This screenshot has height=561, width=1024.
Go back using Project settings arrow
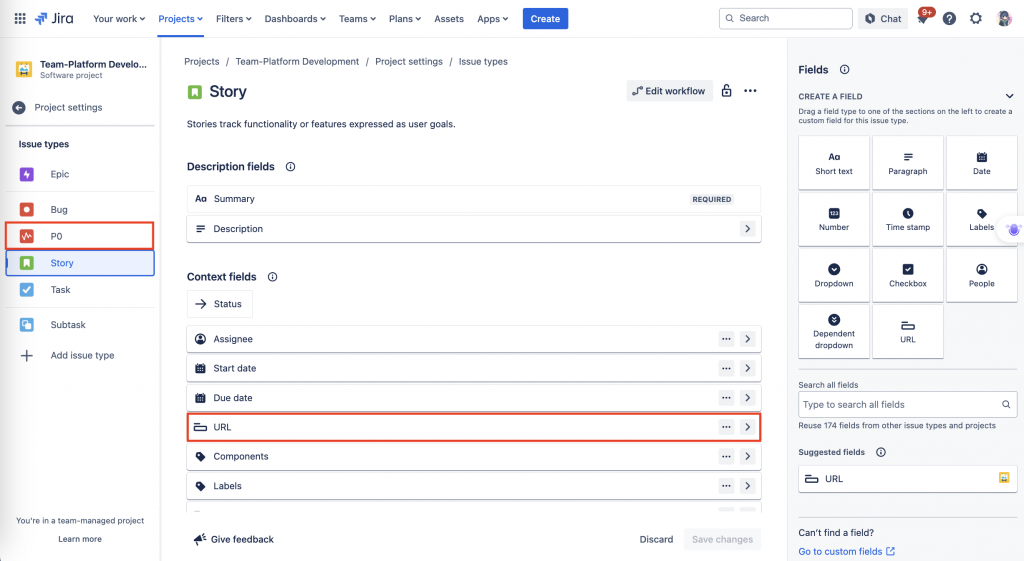point(19,108)
